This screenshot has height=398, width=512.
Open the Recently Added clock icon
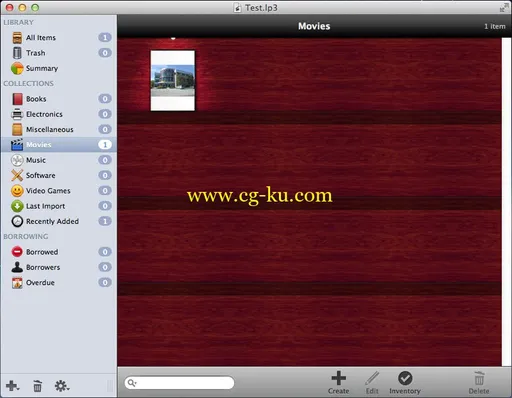point(17,221)
